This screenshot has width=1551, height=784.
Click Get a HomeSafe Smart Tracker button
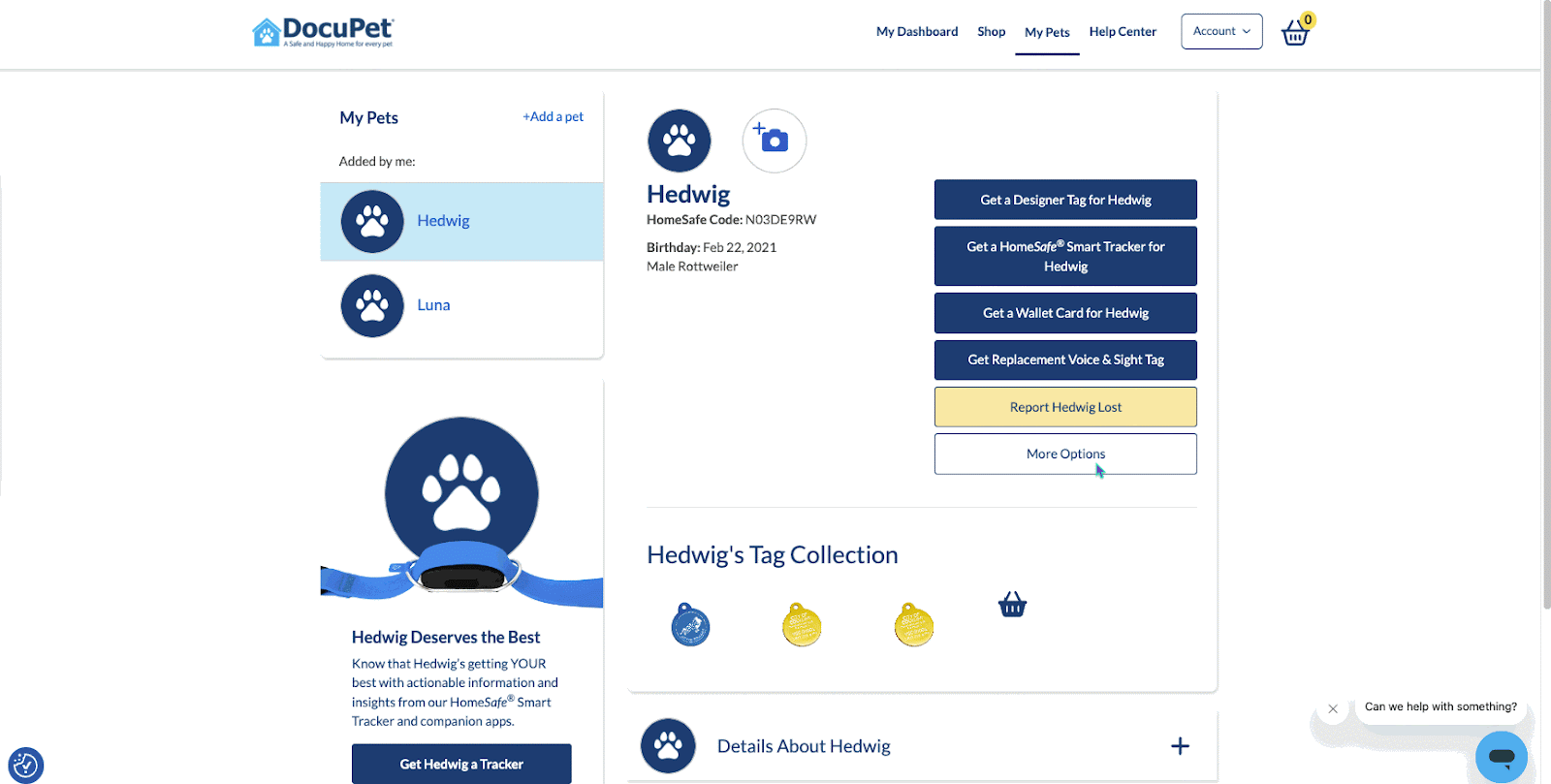coord(1065,256)
